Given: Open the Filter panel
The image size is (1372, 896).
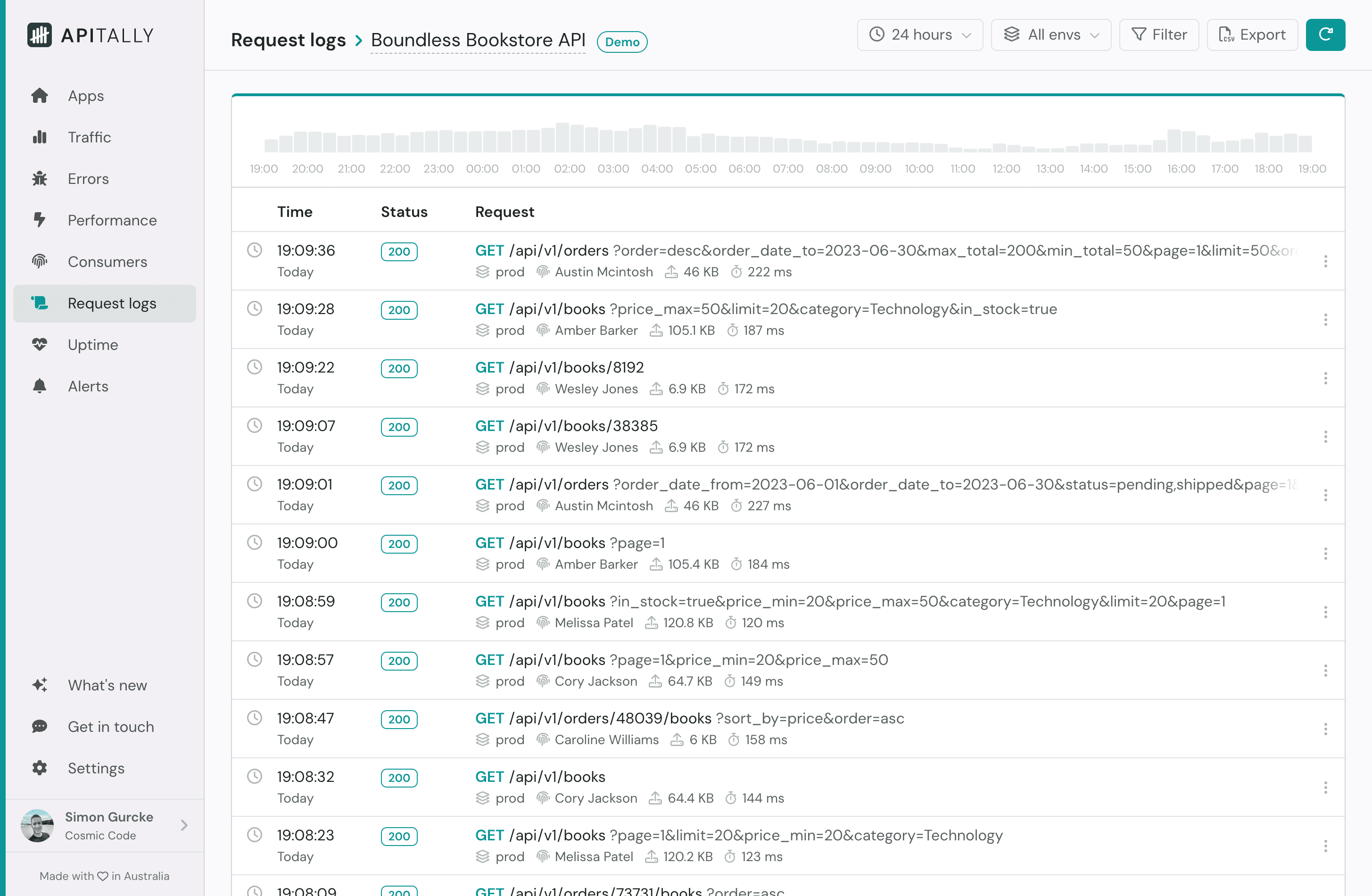Looking at the screenshot, I should tap(1159, 34).
